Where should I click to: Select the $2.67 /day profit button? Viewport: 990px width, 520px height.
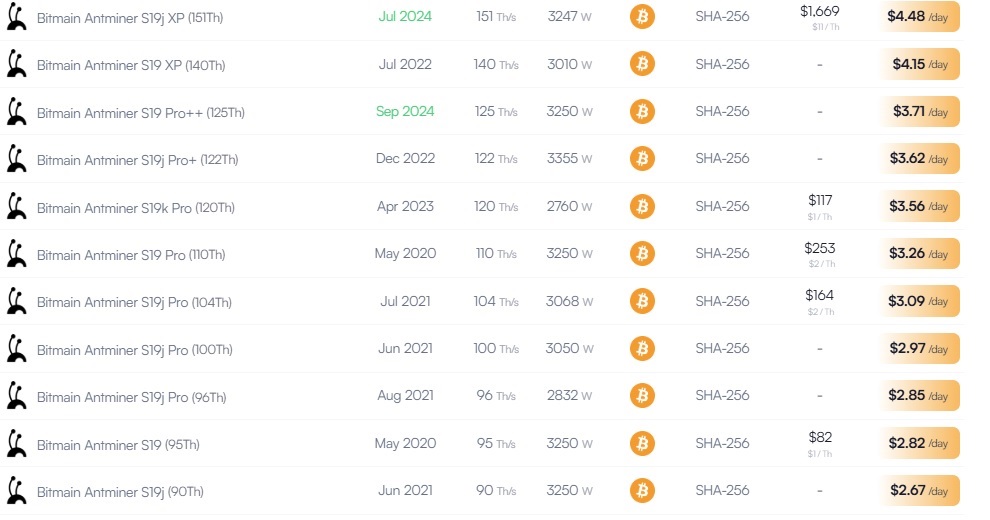[x=919, y=490]
